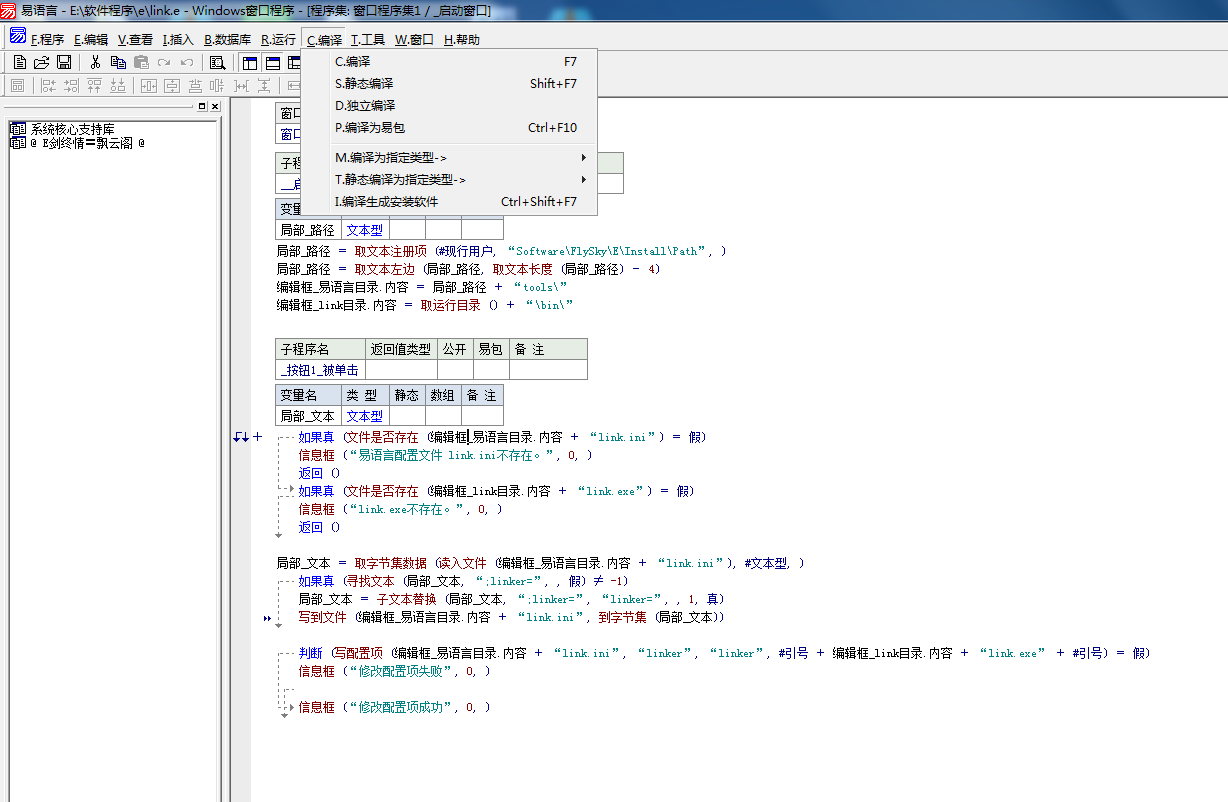Image resolution: width=1228 pixels, height=802 pixels.
Task: Click 文本型 type cell of 局部_文本
Action: pos(365,416)
